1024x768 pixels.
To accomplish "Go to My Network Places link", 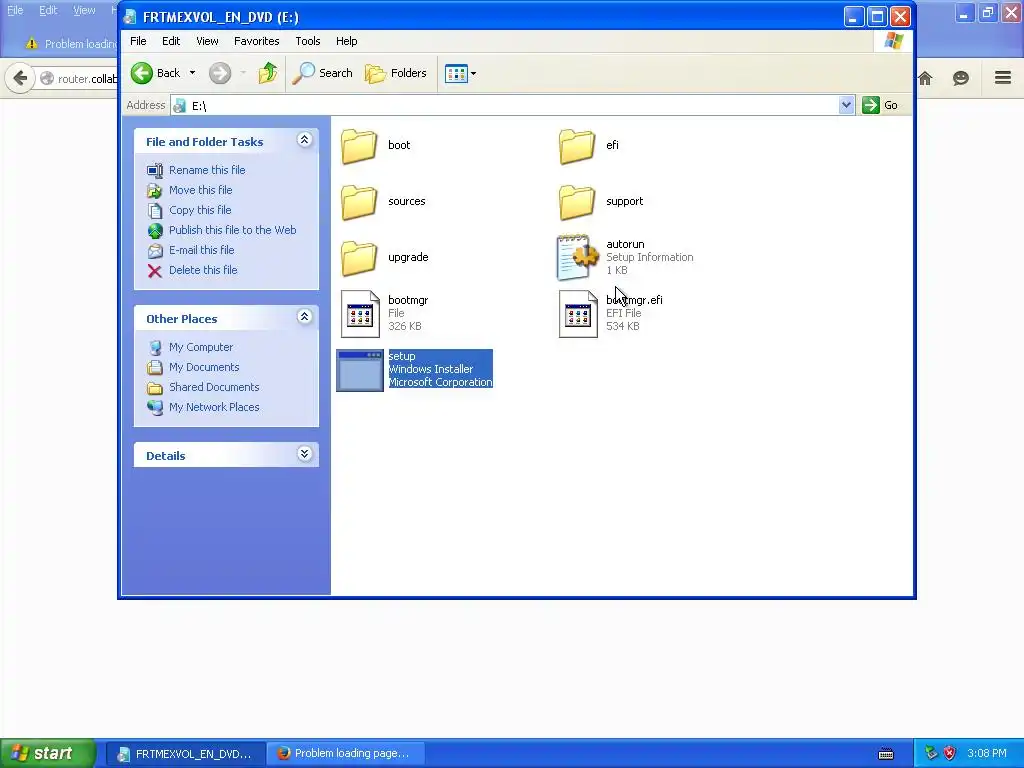I will coord(214,407).
